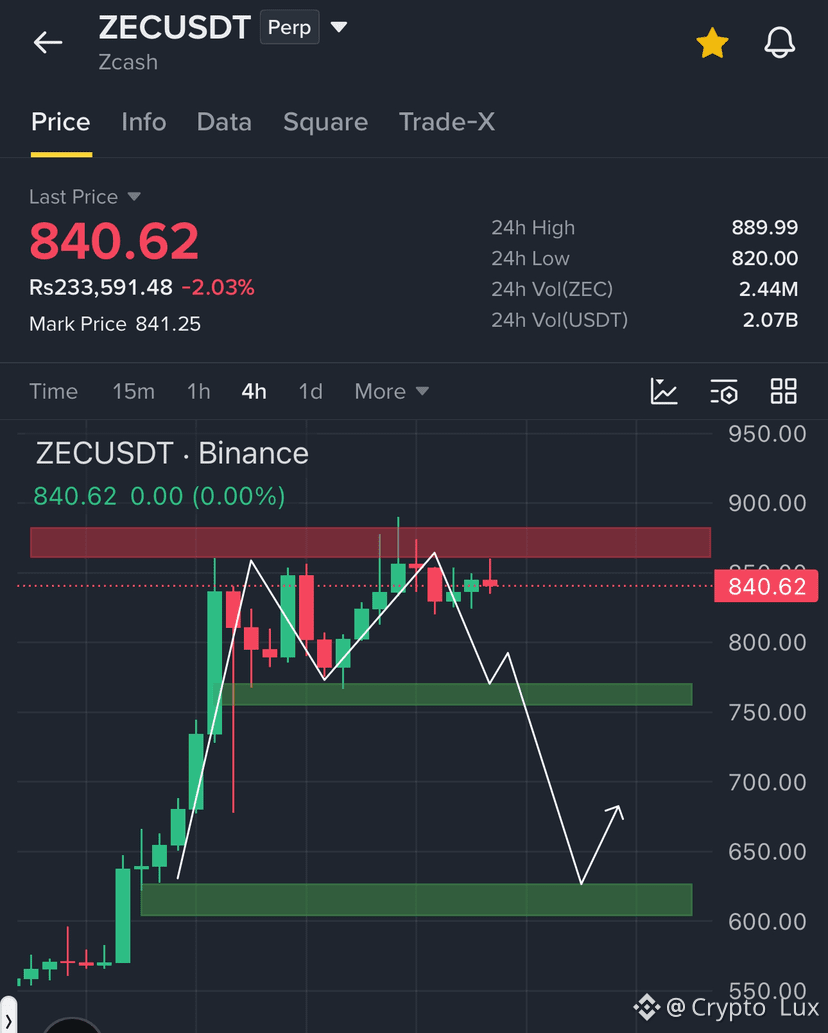
Task: Open chart drawing tools icon
Action: 664,391
